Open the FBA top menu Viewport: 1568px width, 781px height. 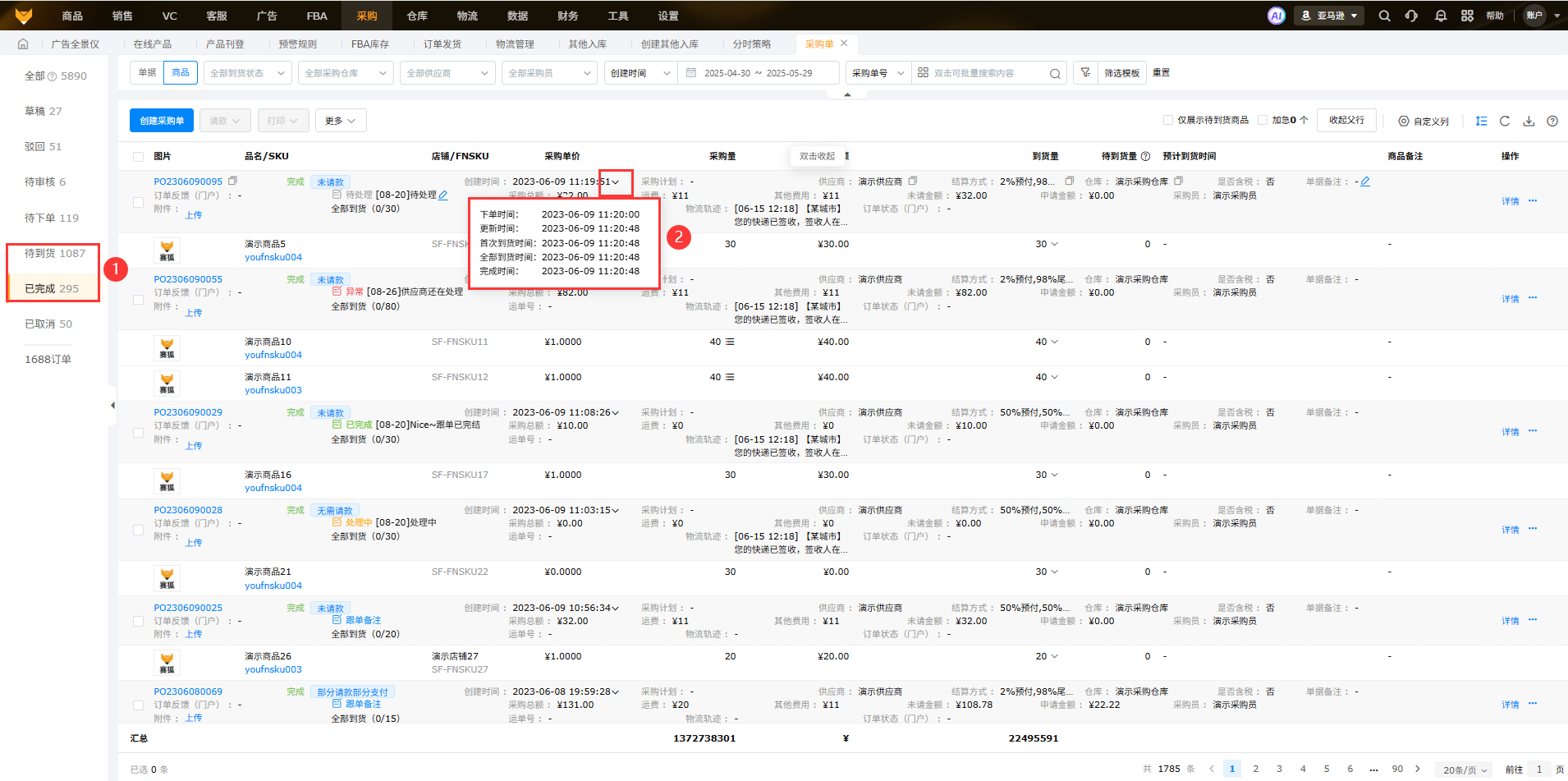pyautogui.click(x=317, y=16)
